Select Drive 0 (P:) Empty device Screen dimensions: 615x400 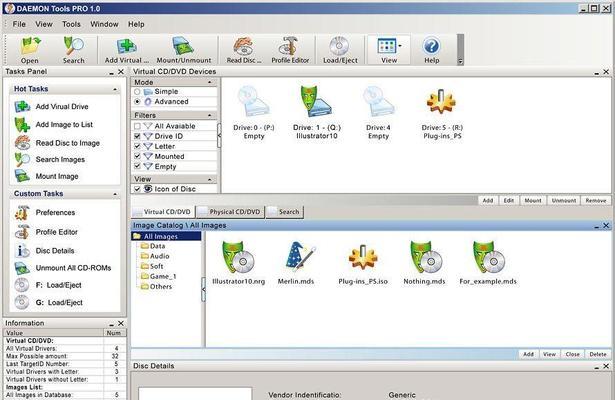coord(254,113)
